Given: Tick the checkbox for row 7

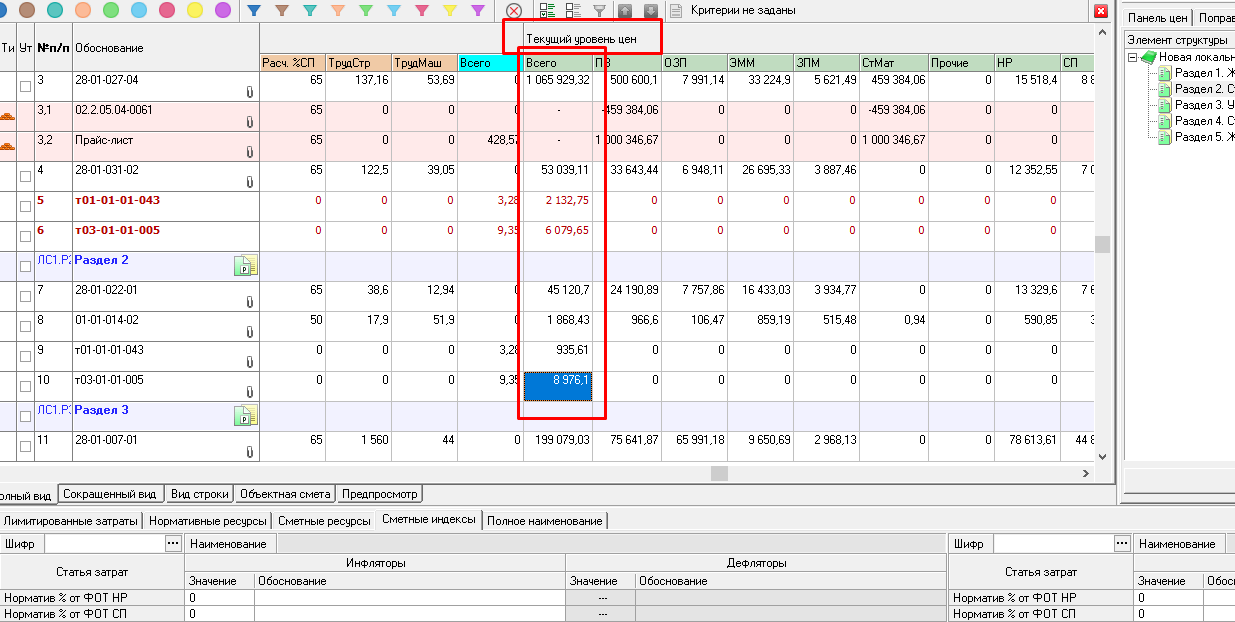Looking at the screenshot, I should pos(26,296).
